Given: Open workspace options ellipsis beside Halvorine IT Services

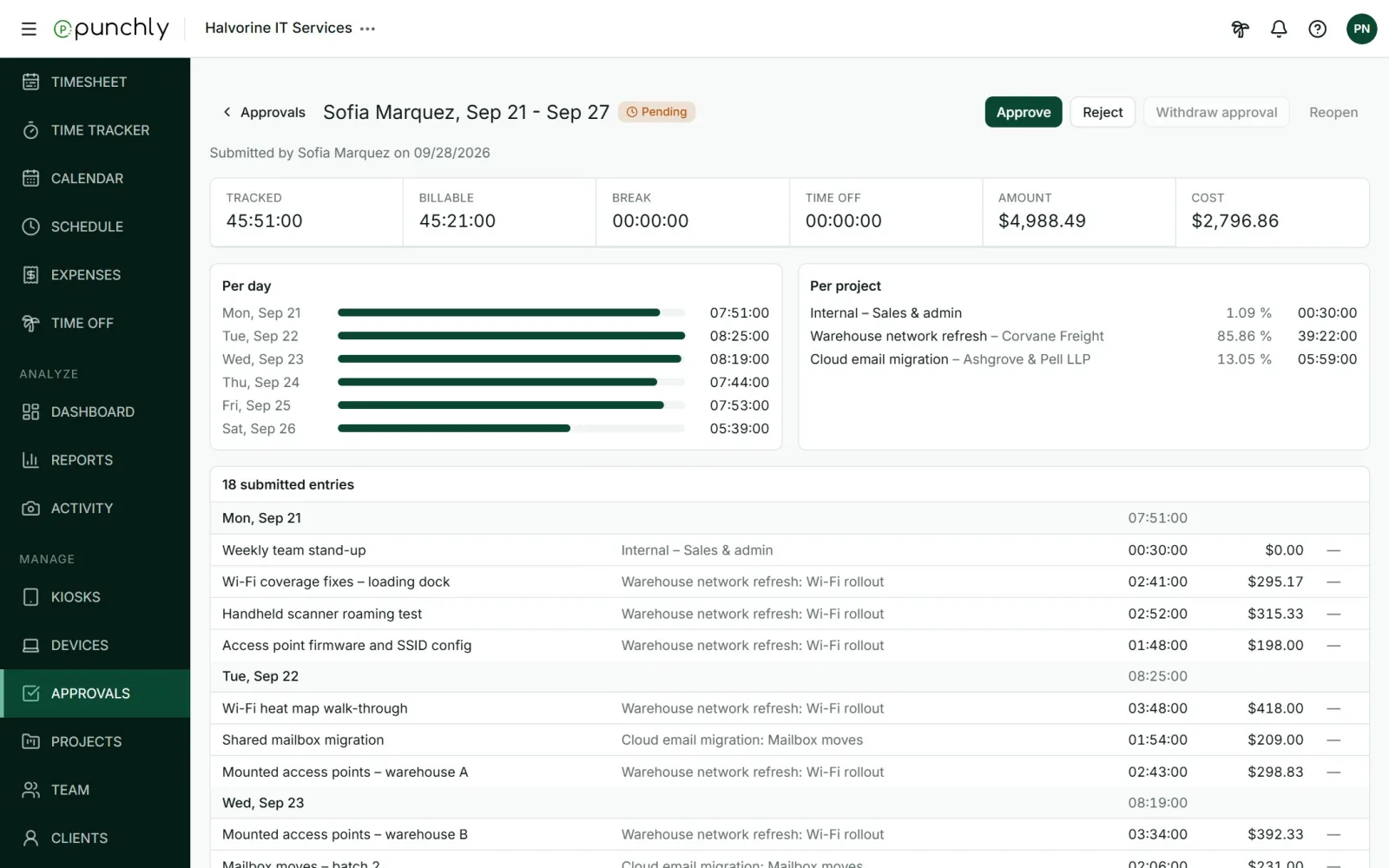Looking at the screenshot, I should tap(368, 29).
